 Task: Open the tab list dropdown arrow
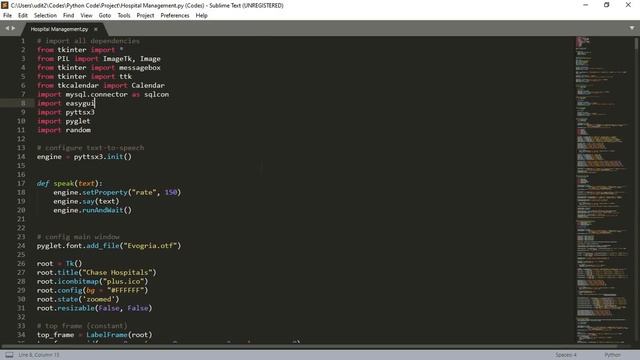[x=632, y=28]
